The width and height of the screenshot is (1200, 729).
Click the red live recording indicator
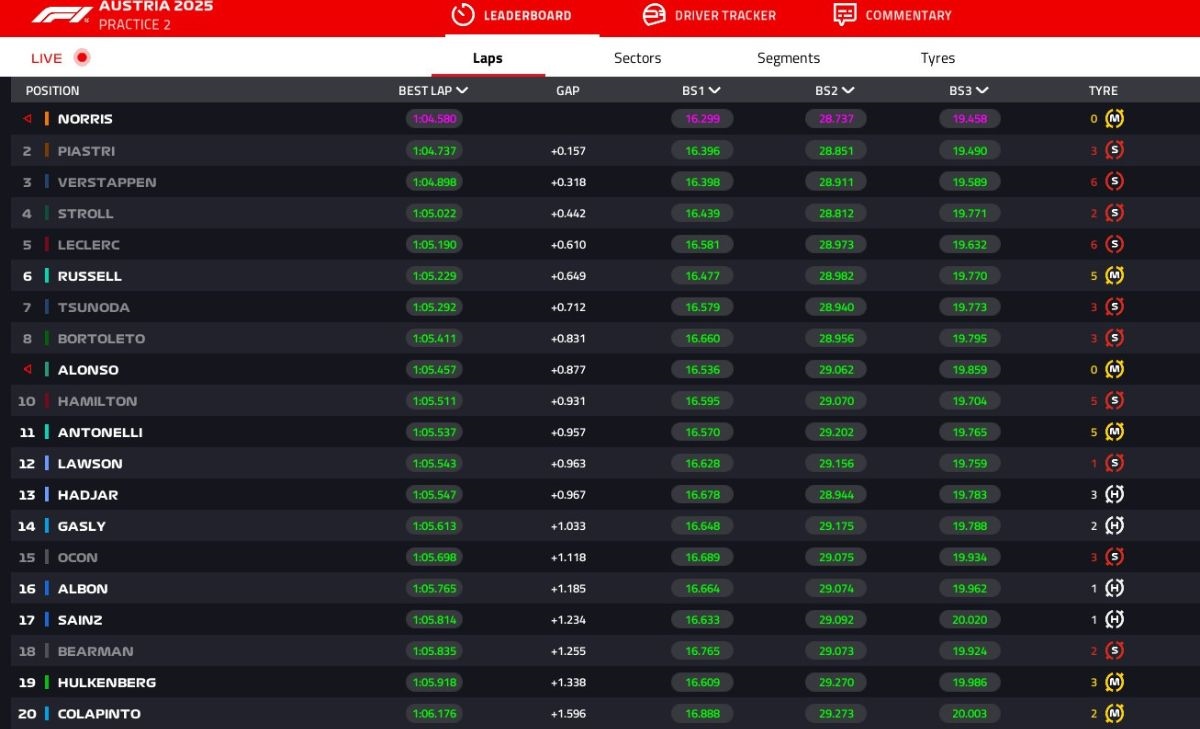[x=82, y=58]
